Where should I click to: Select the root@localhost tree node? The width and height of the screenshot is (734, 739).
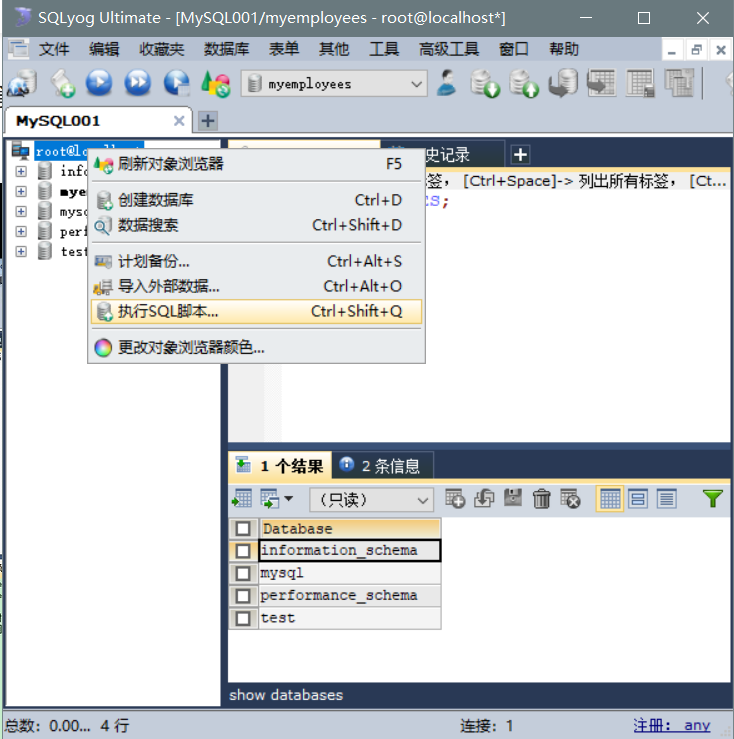click(61, 151)
